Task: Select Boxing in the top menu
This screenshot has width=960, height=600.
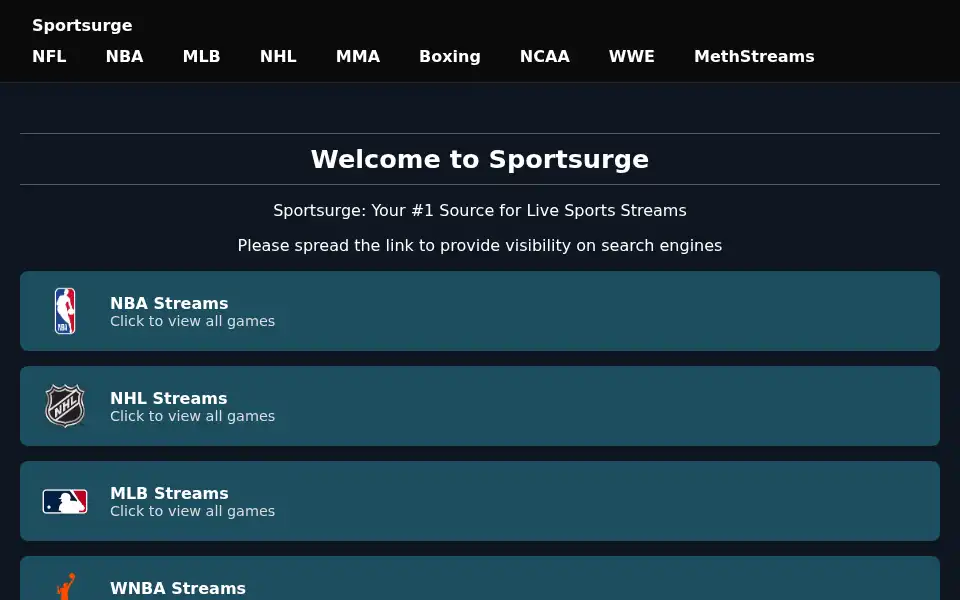Action: point(449,56)
